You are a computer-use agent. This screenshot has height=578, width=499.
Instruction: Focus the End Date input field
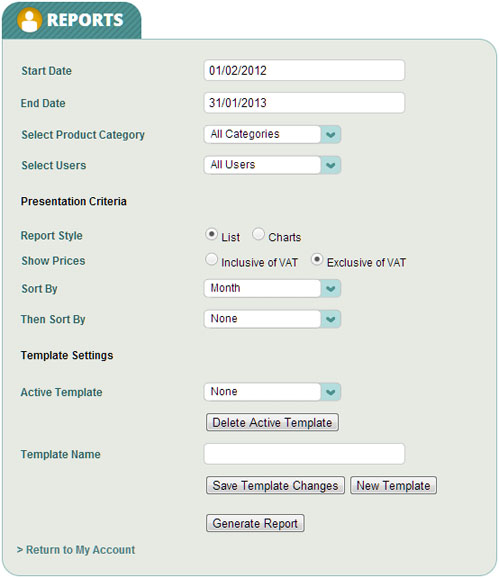pos(304,102)
